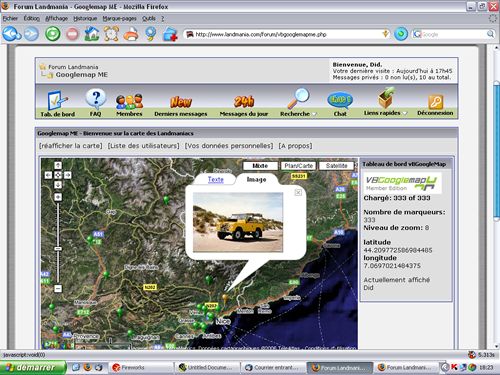Click the [A propos] link
Image resolution: width=500 pixels, height=375 pixels.
(x=295, y=146)
